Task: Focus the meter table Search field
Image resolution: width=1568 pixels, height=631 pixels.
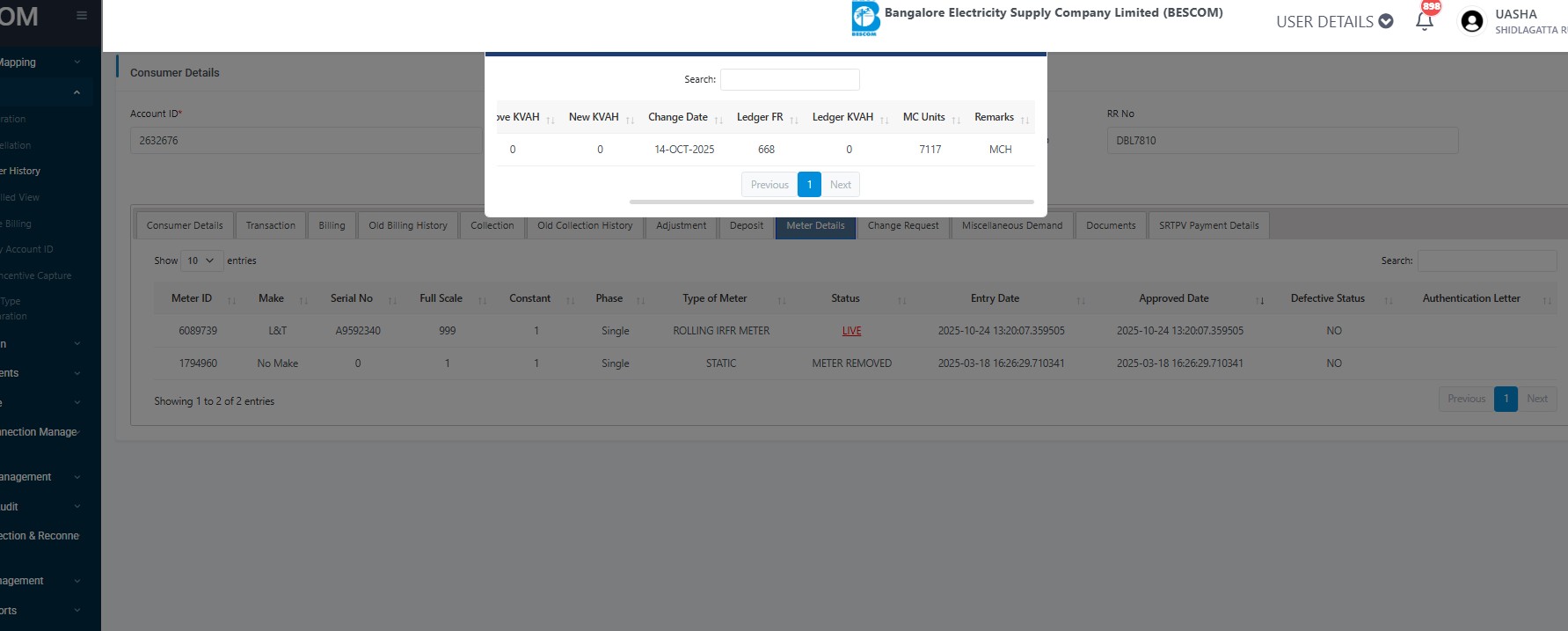Action: pyautogui.click(x=1487, y=260)
